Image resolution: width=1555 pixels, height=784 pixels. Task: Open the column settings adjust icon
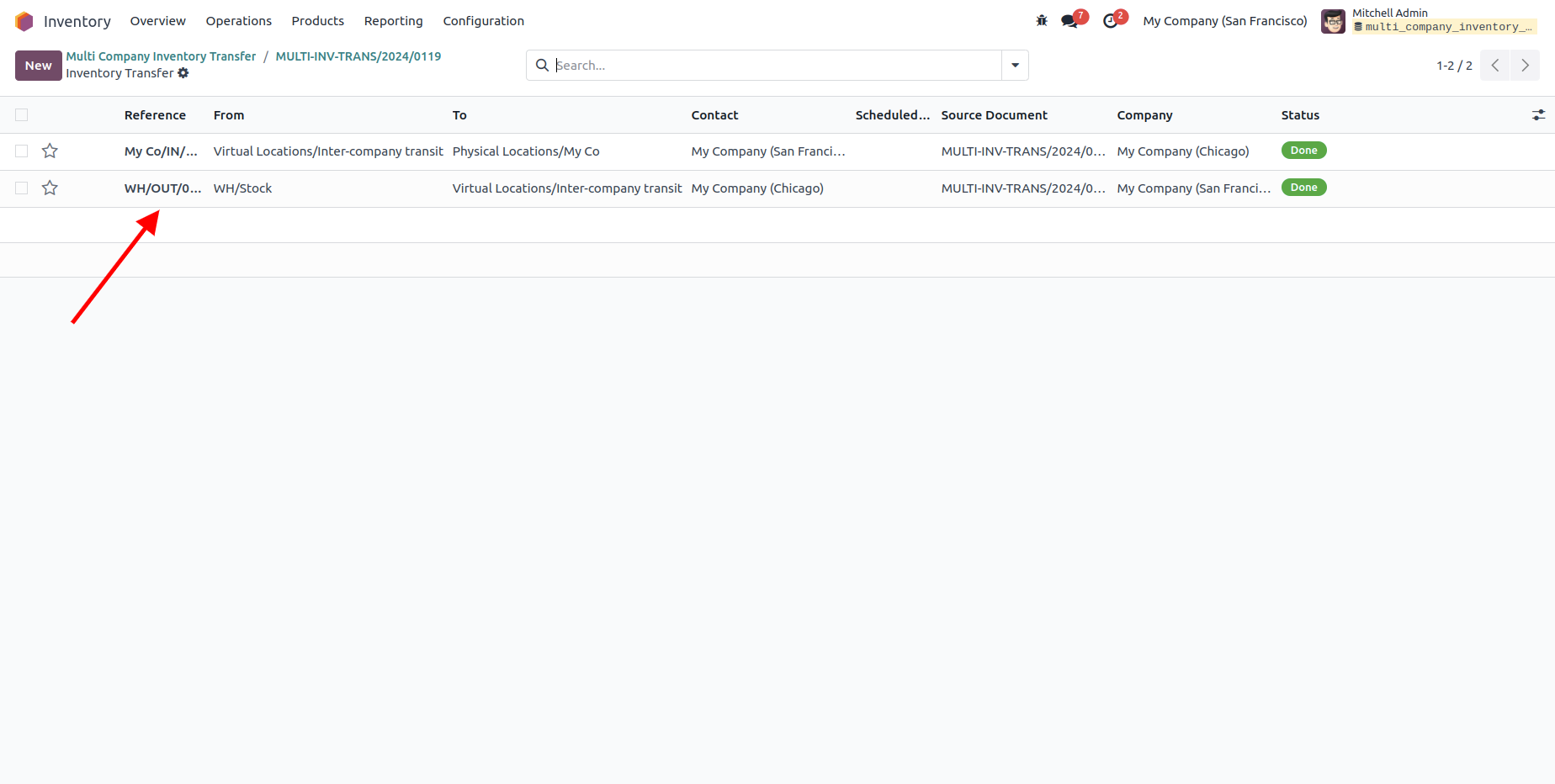(x=1538, y=115)
